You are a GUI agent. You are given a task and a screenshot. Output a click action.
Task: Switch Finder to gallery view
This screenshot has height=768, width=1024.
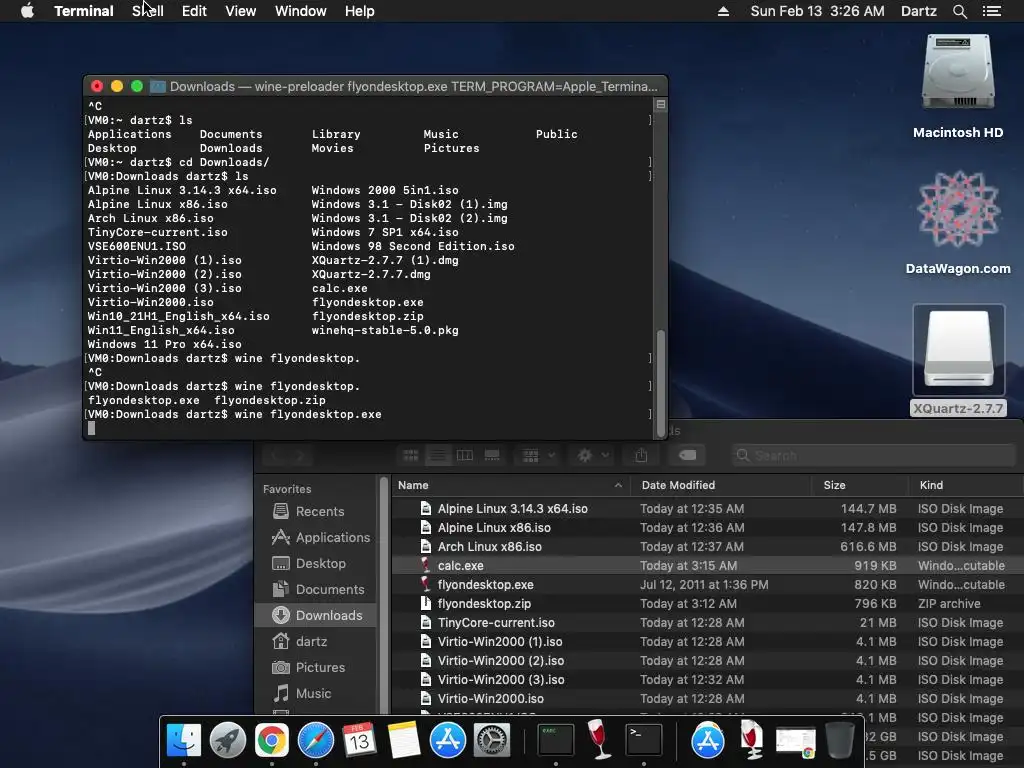pos(492,455)
